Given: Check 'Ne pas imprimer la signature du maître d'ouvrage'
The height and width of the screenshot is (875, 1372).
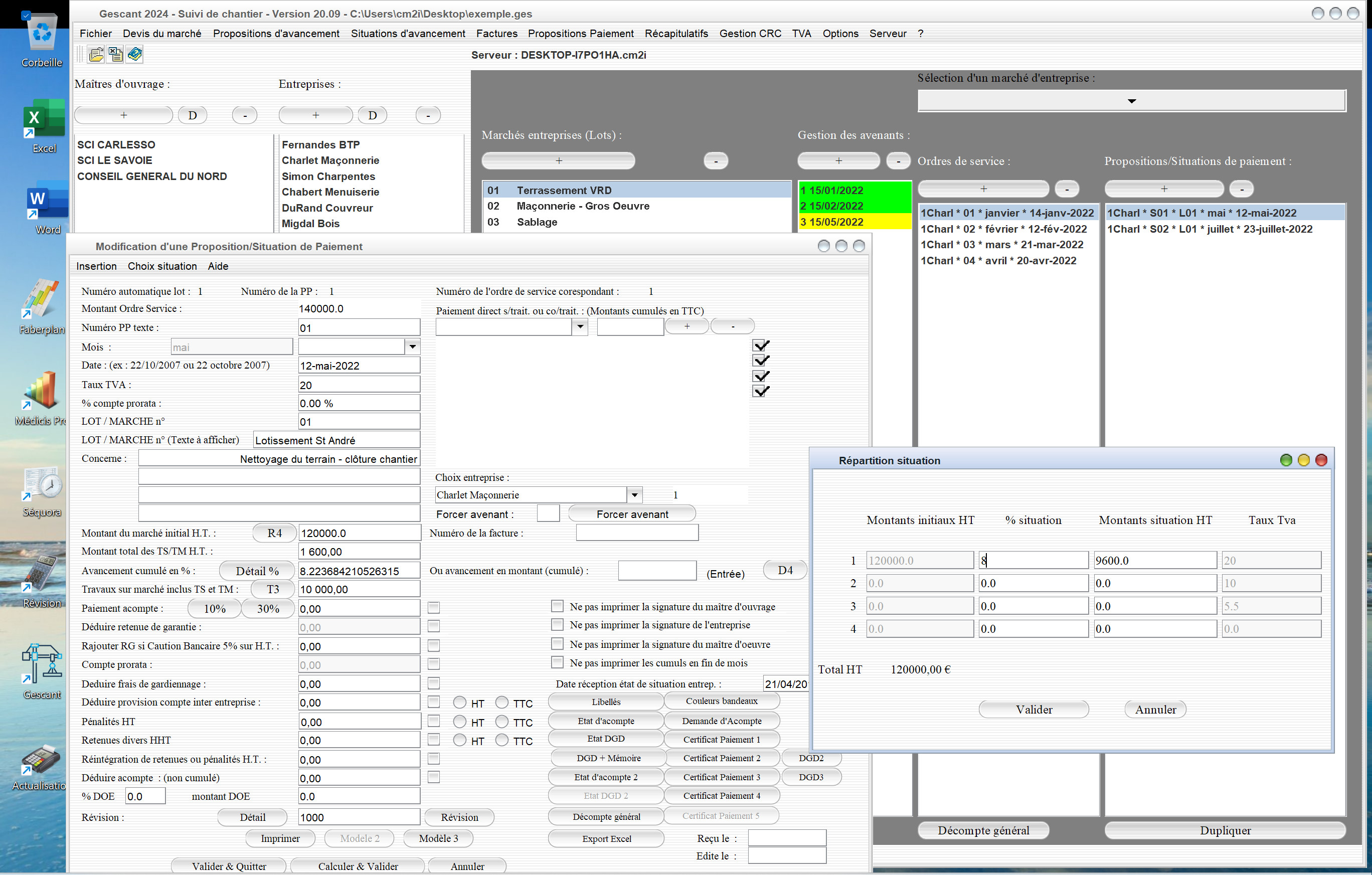Looking at the screenshot, I should pyautogui.click(x=557, y=606).
